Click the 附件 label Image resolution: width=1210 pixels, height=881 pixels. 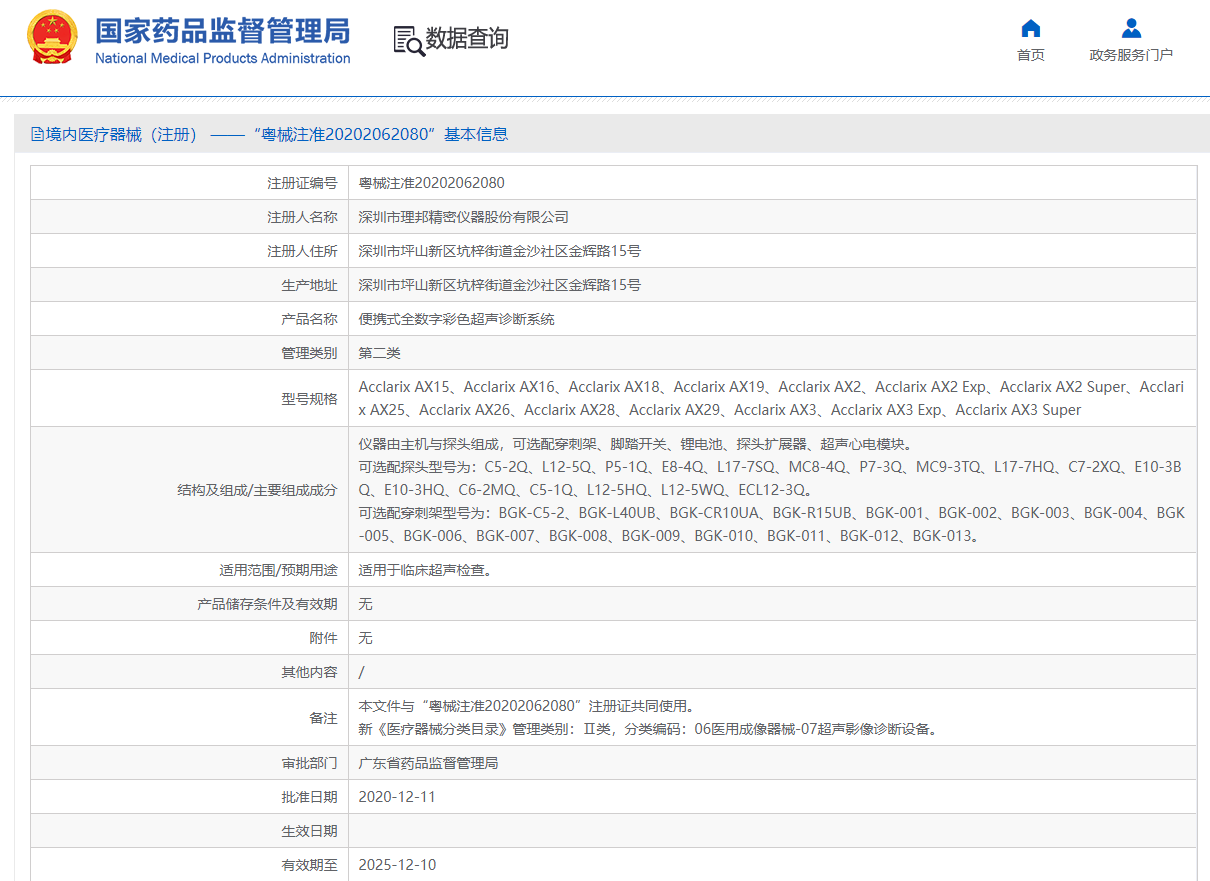[x=323, y=638]
